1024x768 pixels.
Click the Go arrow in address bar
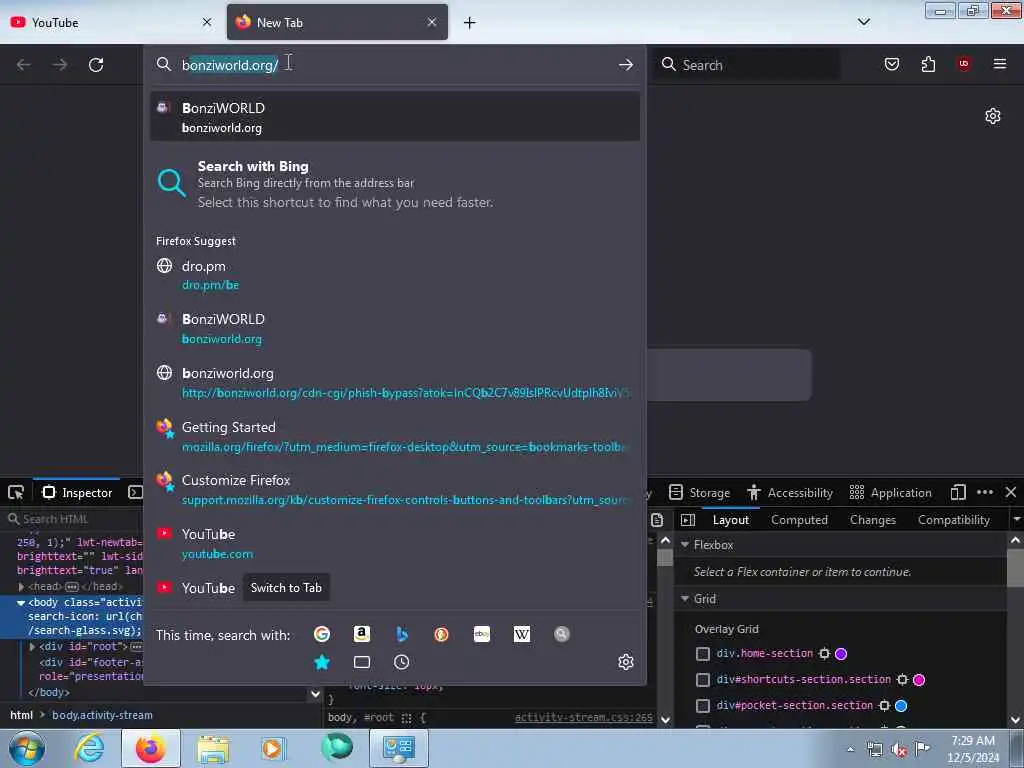pyautogui.click(x=626, y=65)
